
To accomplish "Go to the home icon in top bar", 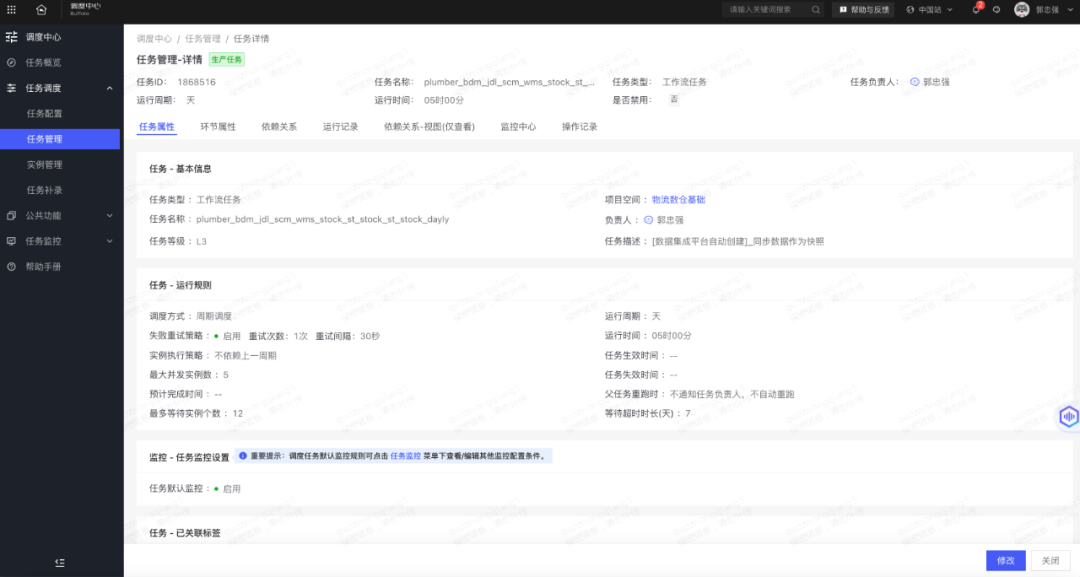I will [x=41, y=10].
